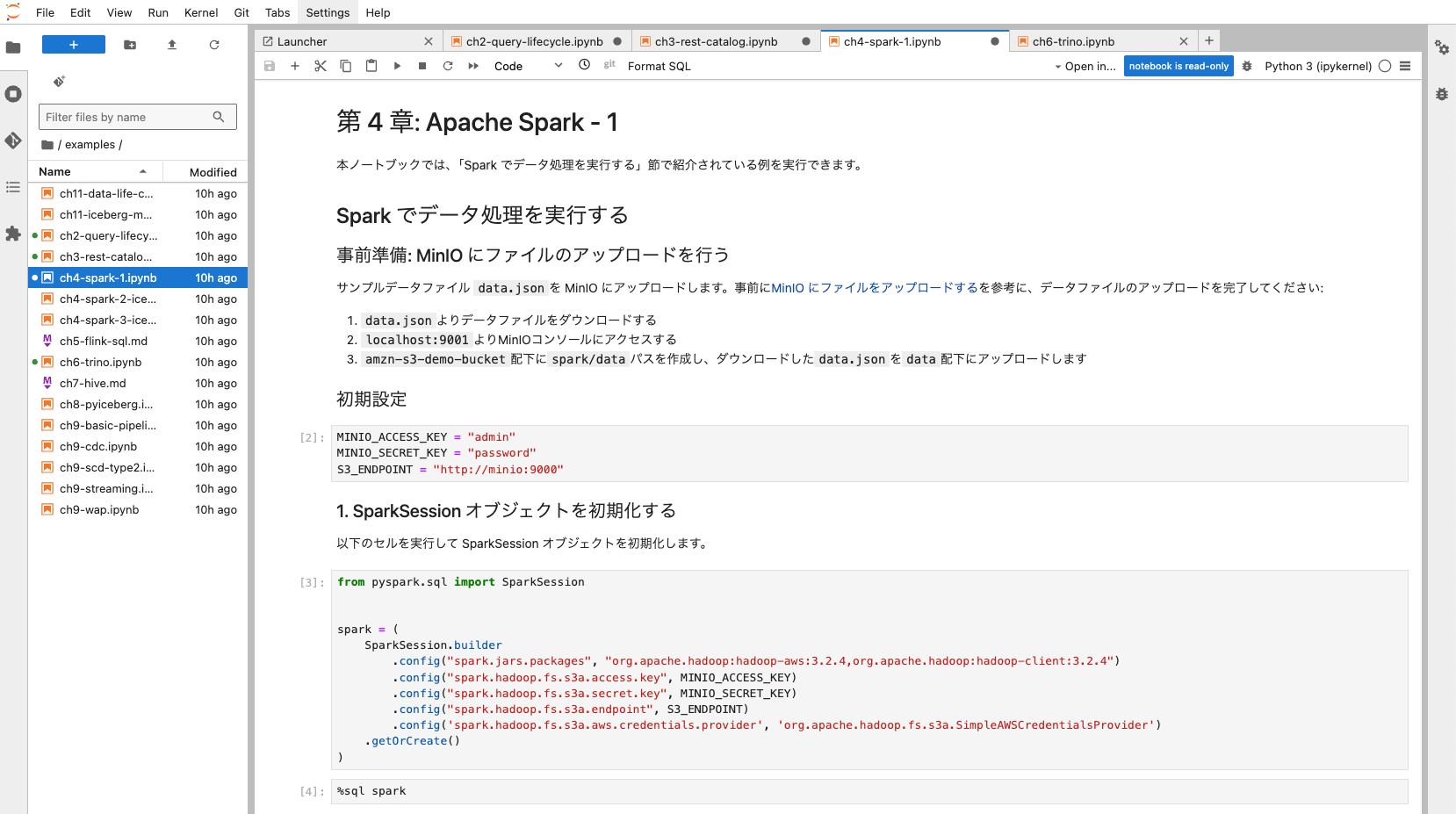Restart the kernel using the toolbar icon
Image resolution: width=1456 pixels, height=814 pixels.
point(448,66)
